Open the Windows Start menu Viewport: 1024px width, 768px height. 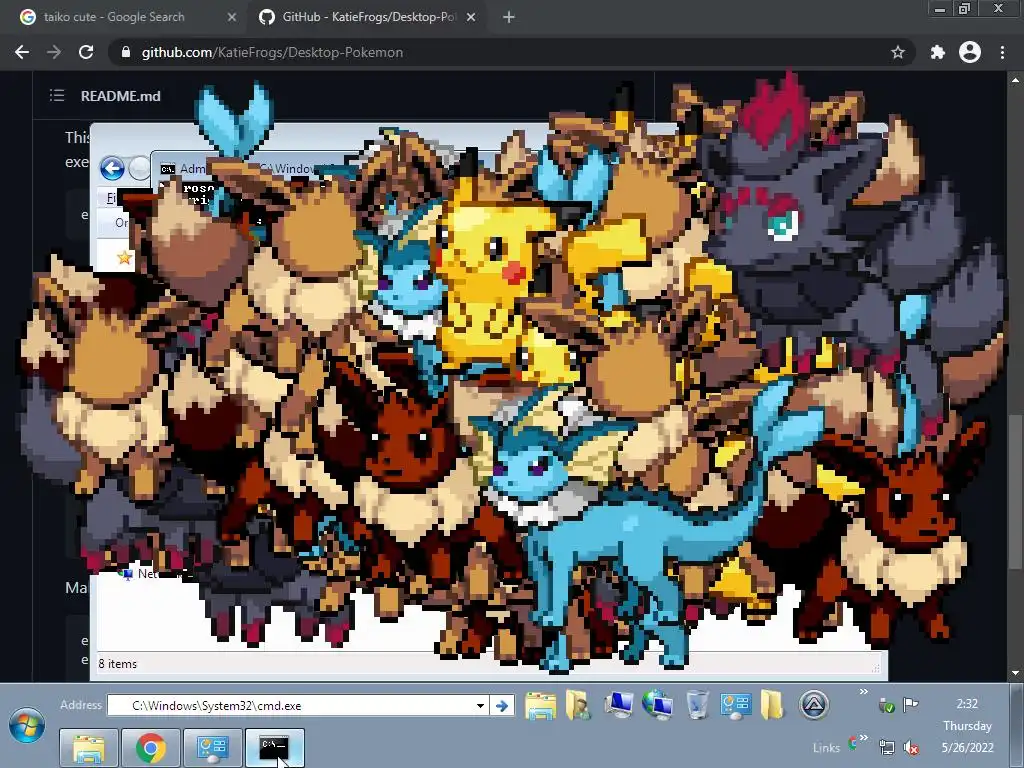[x=27, y=726]
